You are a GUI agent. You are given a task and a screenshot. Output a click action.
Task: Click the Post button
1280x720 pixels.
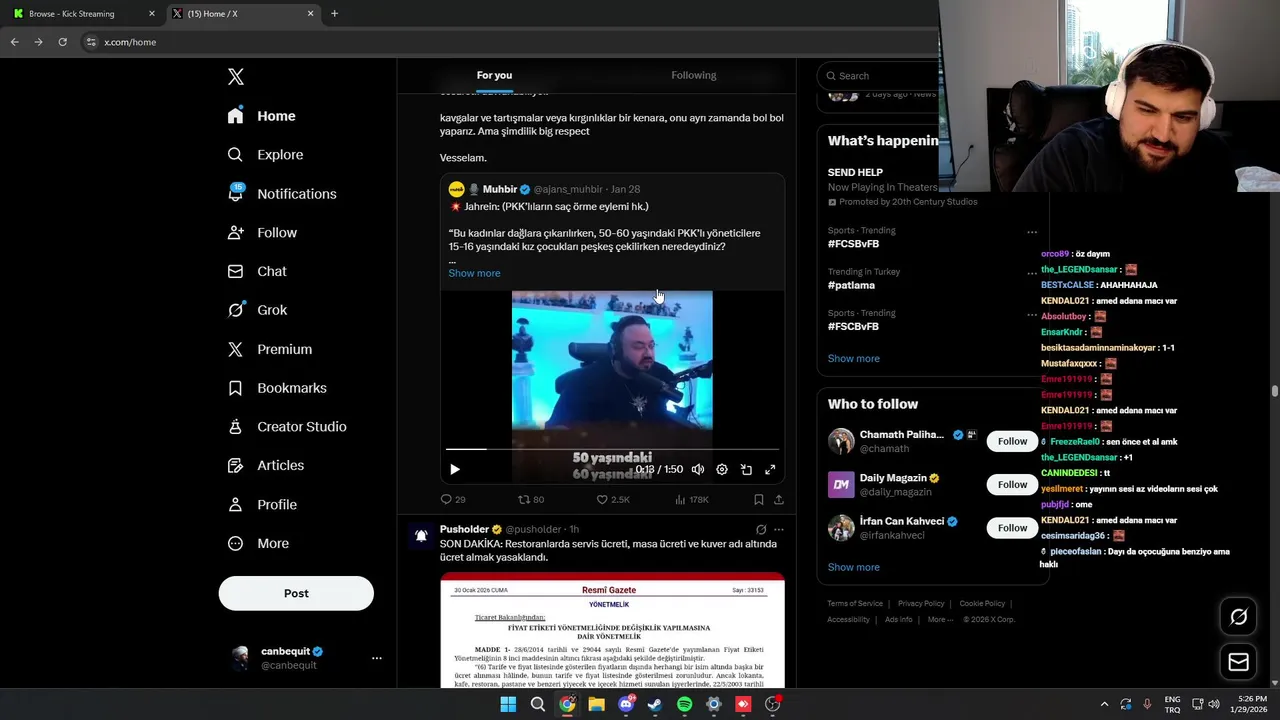[x=296, y=593]
